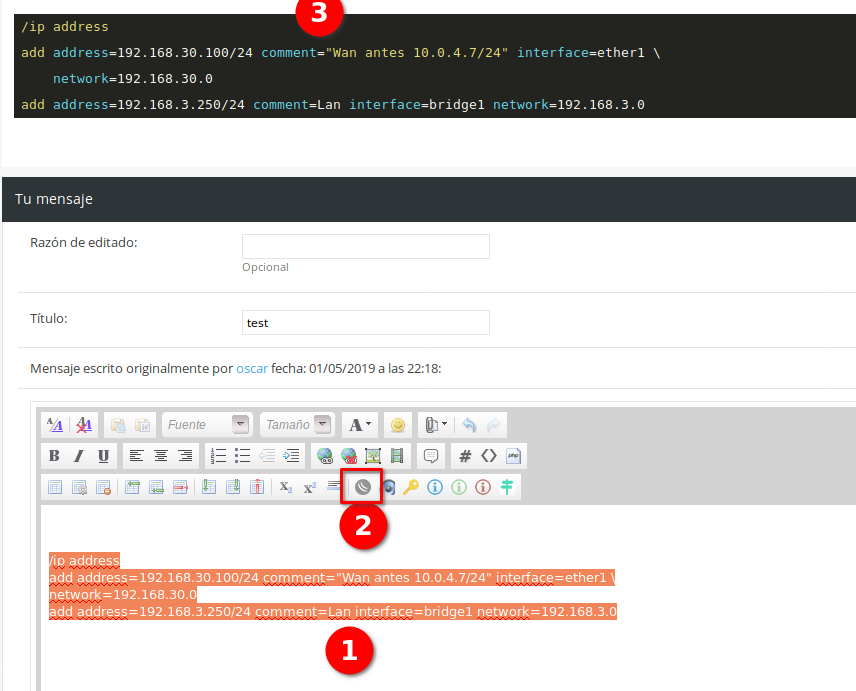Toggle underline formatting
Screen dimensions: 856x691
pyautogui.click(x=103, y=456)
